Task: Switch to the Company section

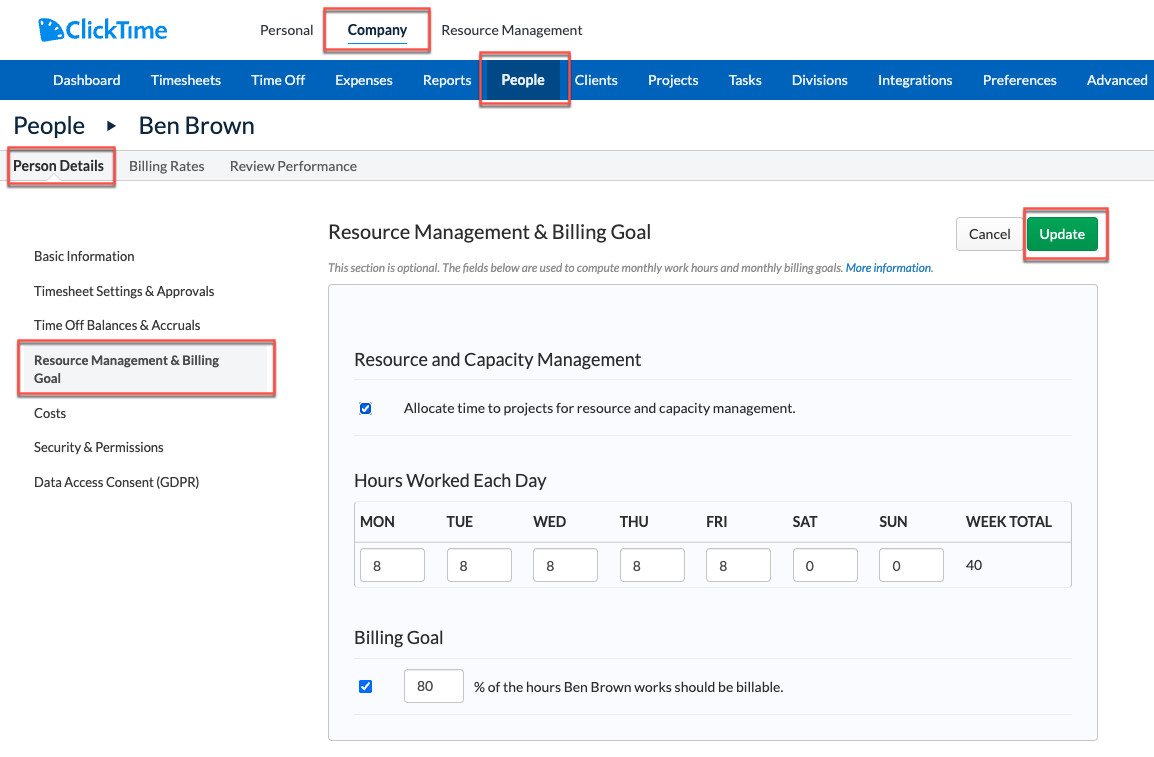Action: click(377, 30)
